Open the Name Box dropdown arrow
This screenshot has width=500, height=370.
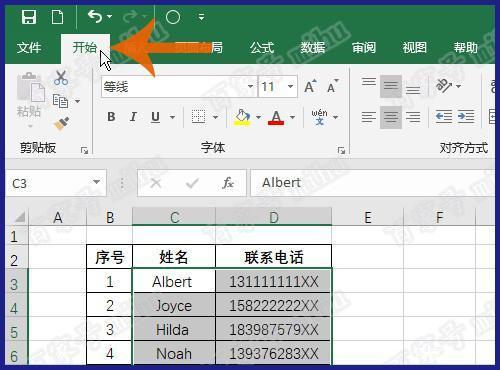tap(97, 182)
